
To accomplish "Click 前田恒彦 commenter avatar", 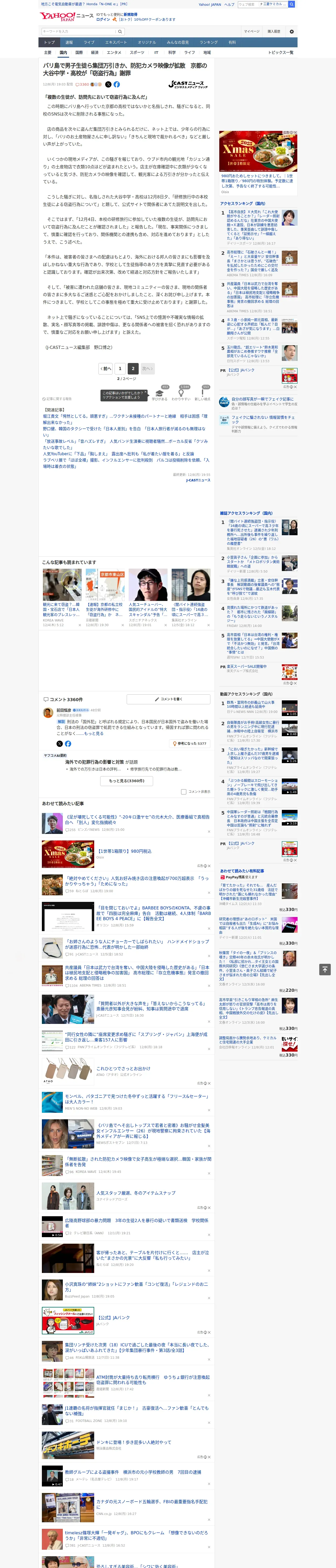I will tap(48, 713).
